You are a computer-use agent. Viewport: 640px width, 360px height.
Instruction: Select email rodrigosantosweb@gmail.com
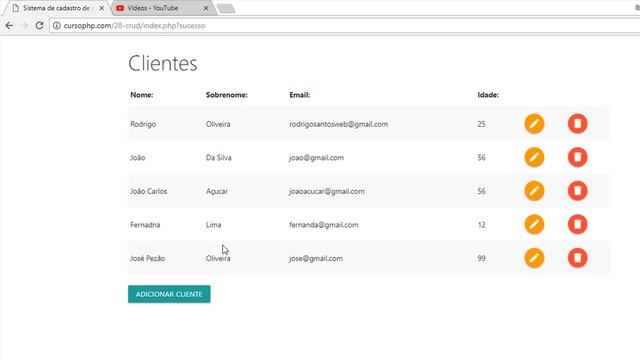pos(338,124)
